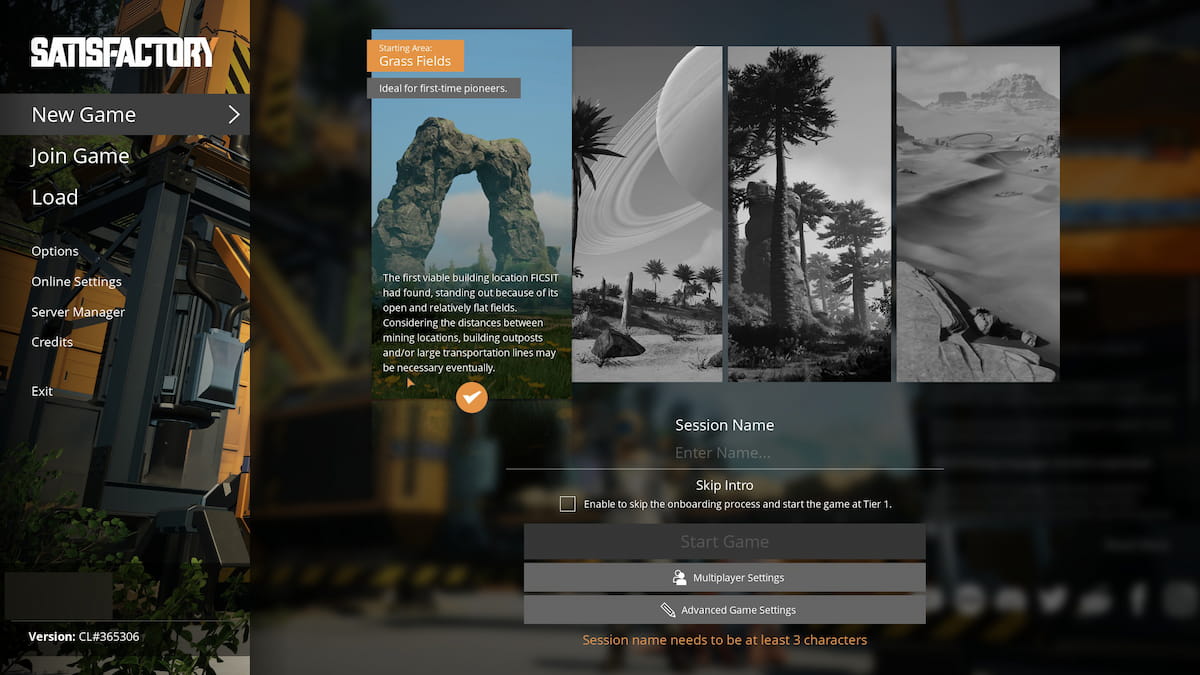Click 'Ideal for first-time pioneers.' text
This screenshot has width=1200, height=675.
pyautogui.click(x=444, y=88)
